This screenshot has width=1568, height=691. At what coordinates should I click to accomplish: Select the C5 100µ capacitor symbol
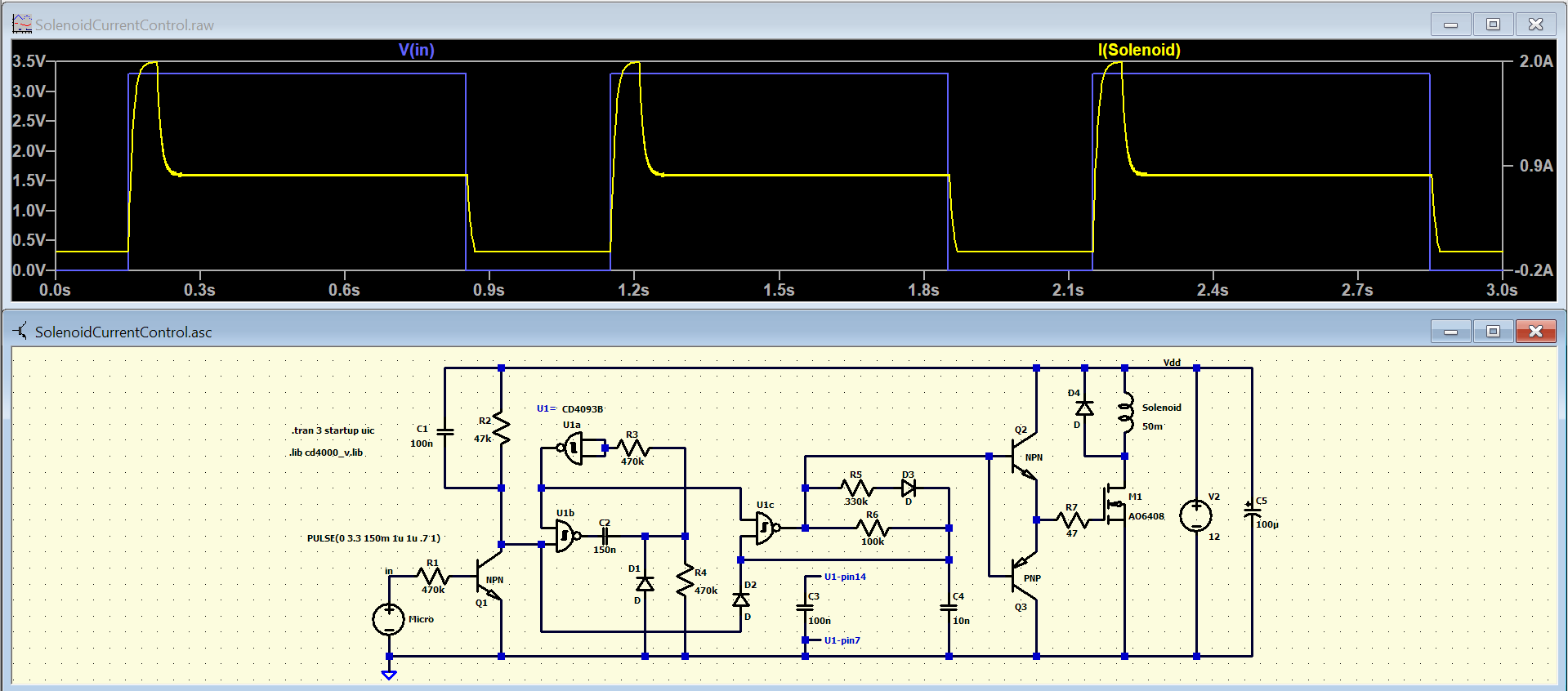click(1251, 511)
